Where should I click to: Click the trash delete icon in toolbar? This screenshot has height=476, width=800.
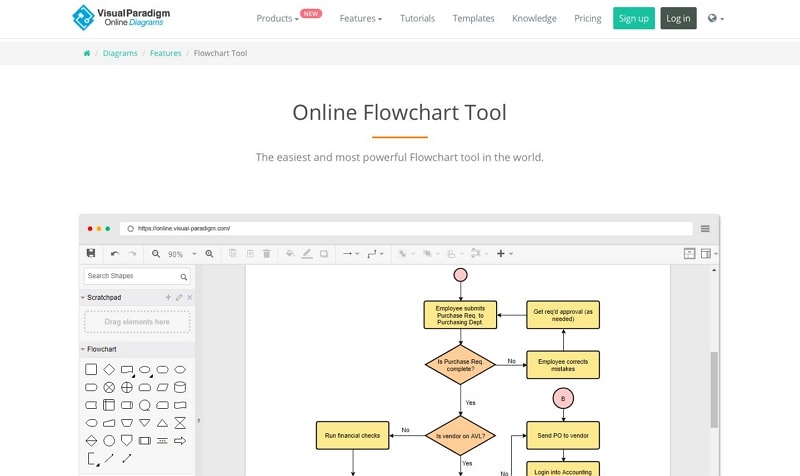coord(266,254)
